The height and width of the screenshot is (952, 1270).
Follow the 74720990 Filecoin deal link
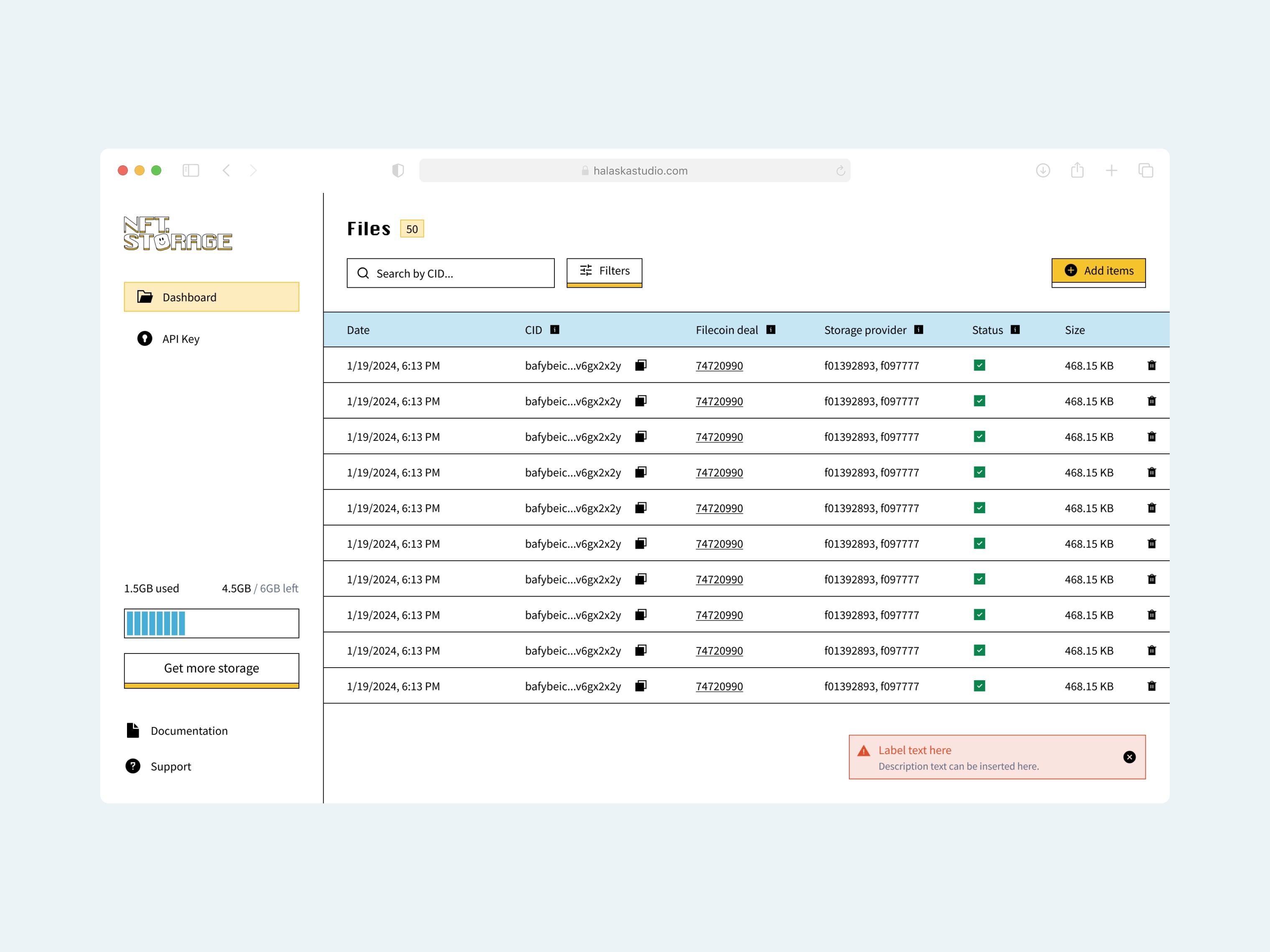719,365
